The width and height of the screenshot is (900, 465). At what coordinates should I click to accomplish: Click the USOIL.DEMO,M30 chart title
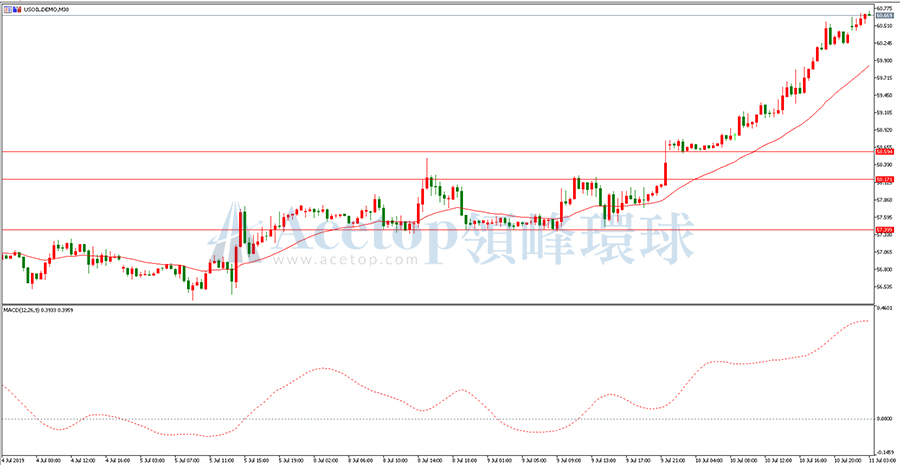click(x=45, y=10)
